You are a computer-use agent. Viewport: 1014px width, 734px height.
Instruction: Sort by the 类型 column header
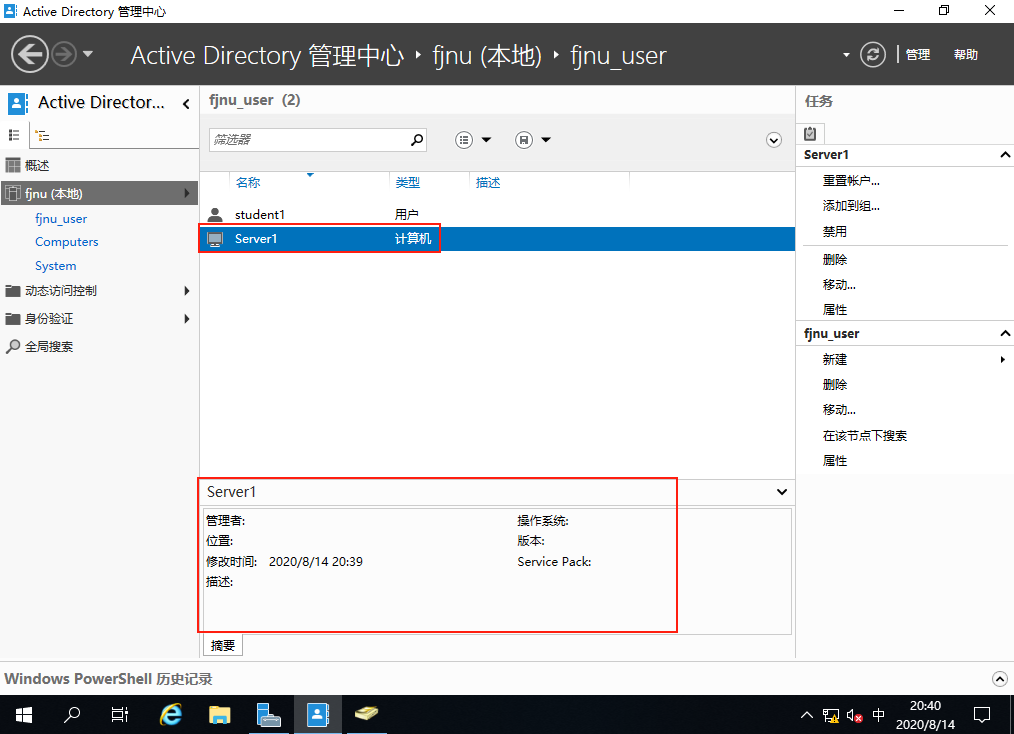pyautogui.click(x=408, y=182)
